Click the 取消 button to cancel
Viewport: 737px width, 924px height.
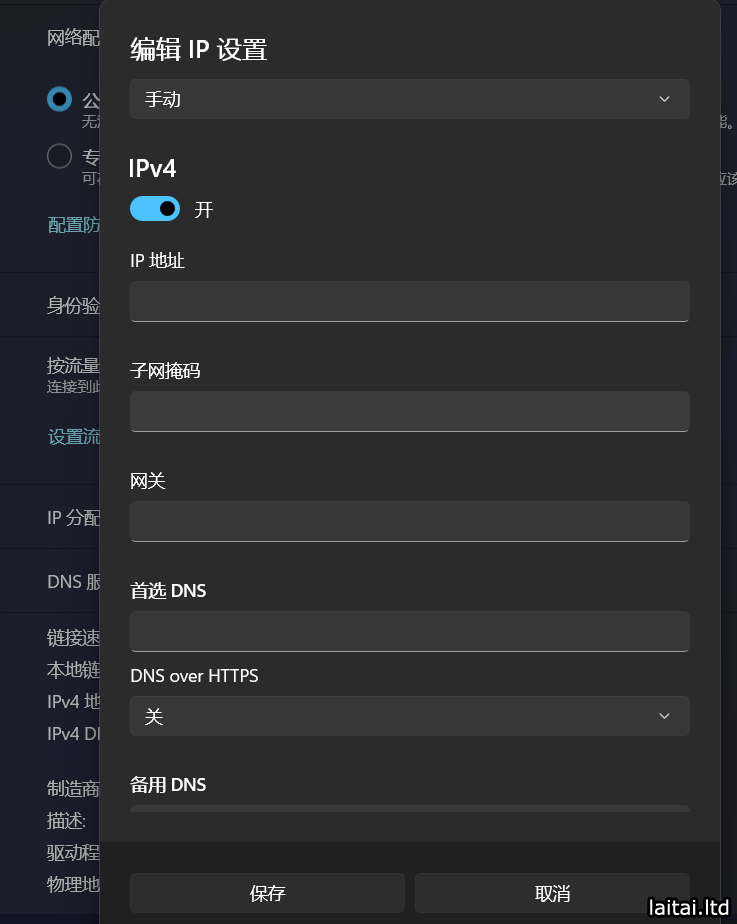point(553,893)
